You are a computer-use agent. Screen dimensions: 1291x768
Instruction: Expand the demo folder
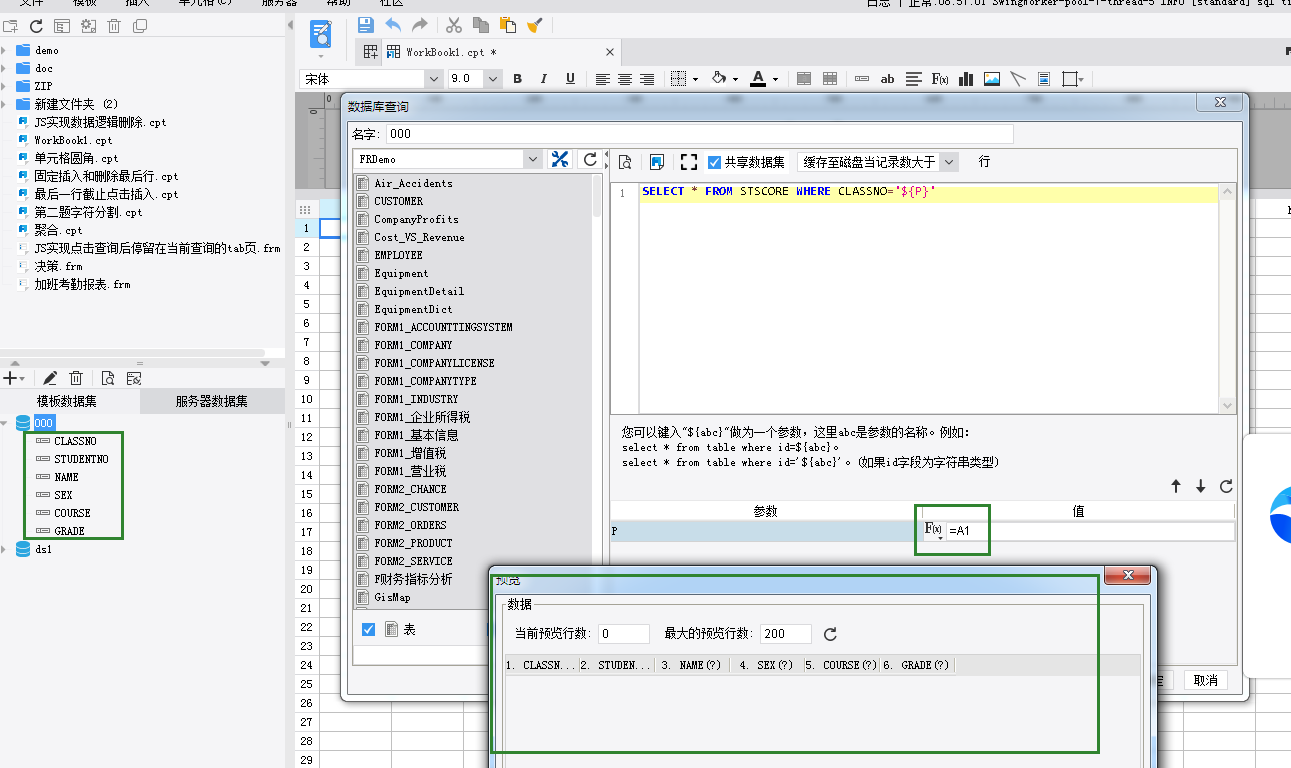click(x=4, y=50)
